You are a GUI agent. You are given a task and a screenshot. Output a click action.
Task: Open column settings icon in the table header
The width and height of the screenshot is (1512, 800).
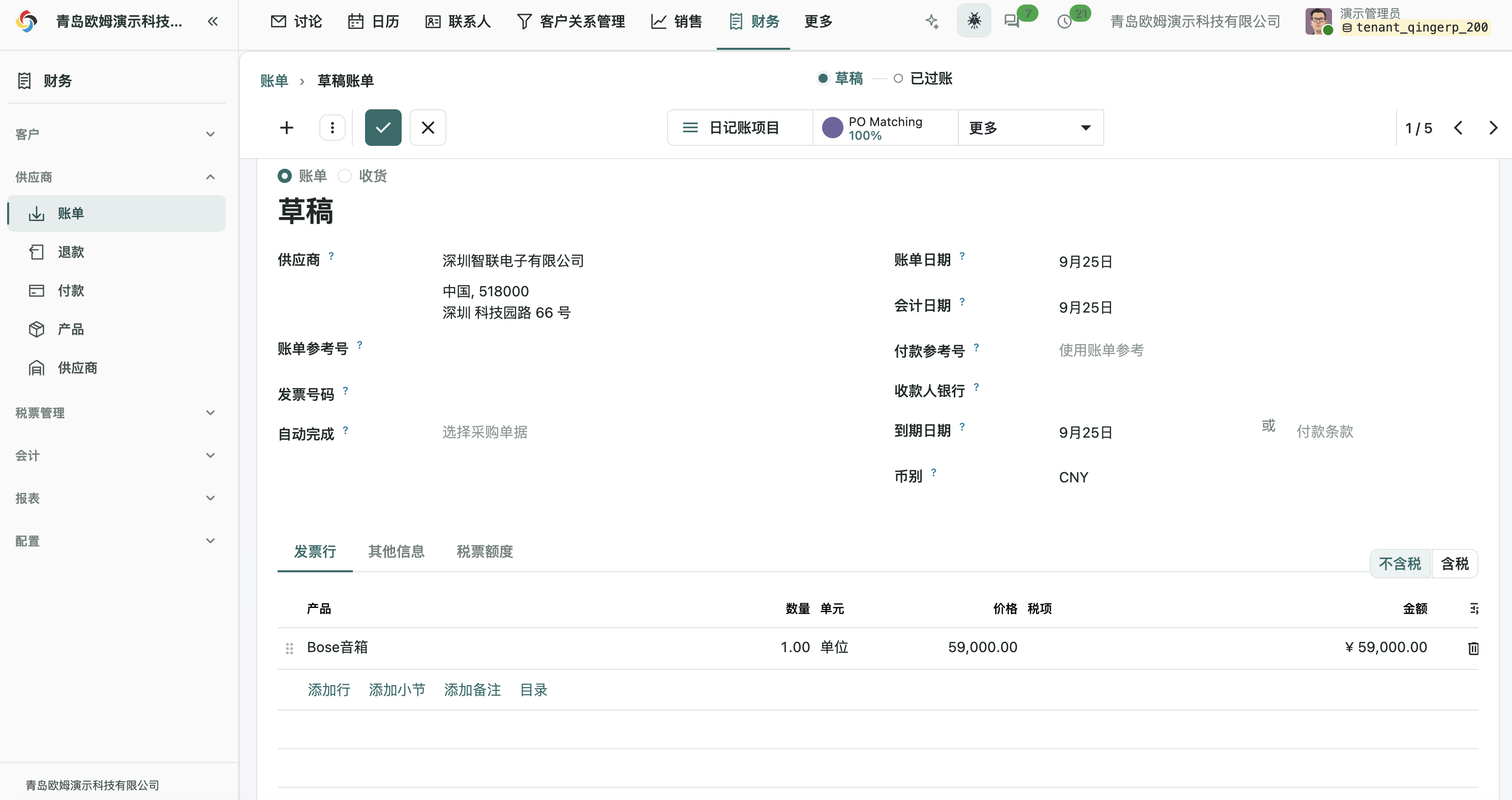point(1473,609)
